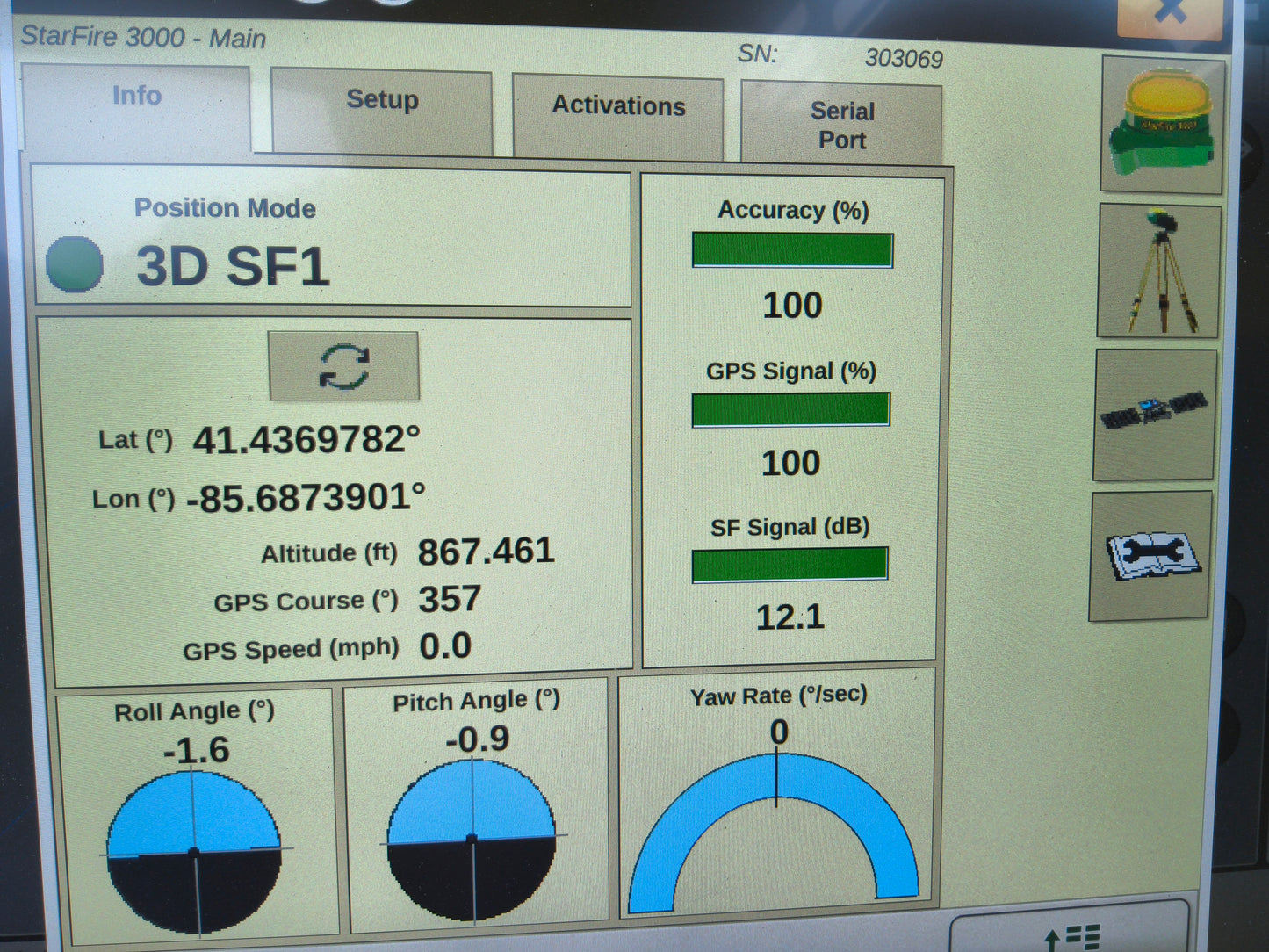Select the serial number 303069
This screenshot has height=952, width=1269.
(904, 58)
